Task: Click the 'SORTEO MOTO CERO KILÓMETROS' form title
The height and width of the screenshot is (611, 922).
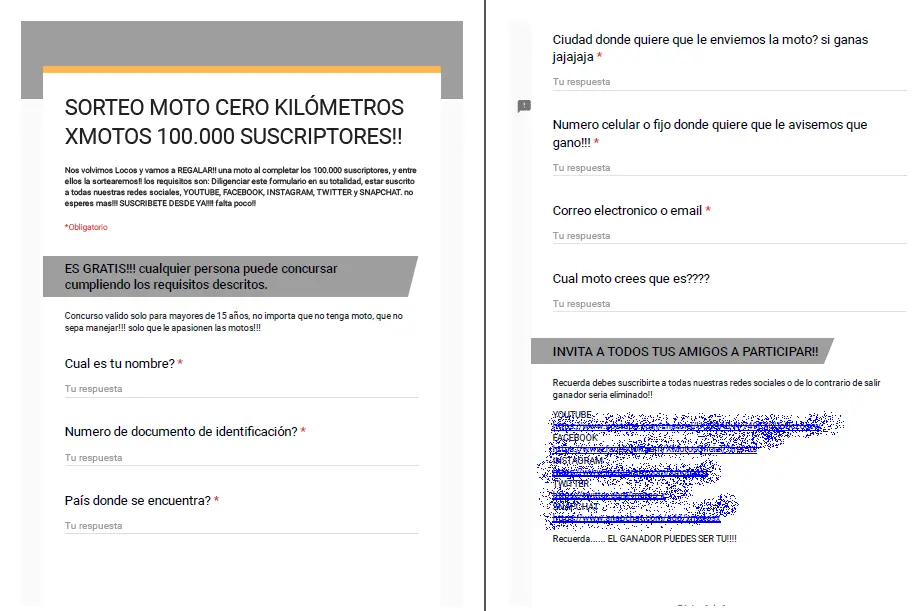Action: [234, 122]
